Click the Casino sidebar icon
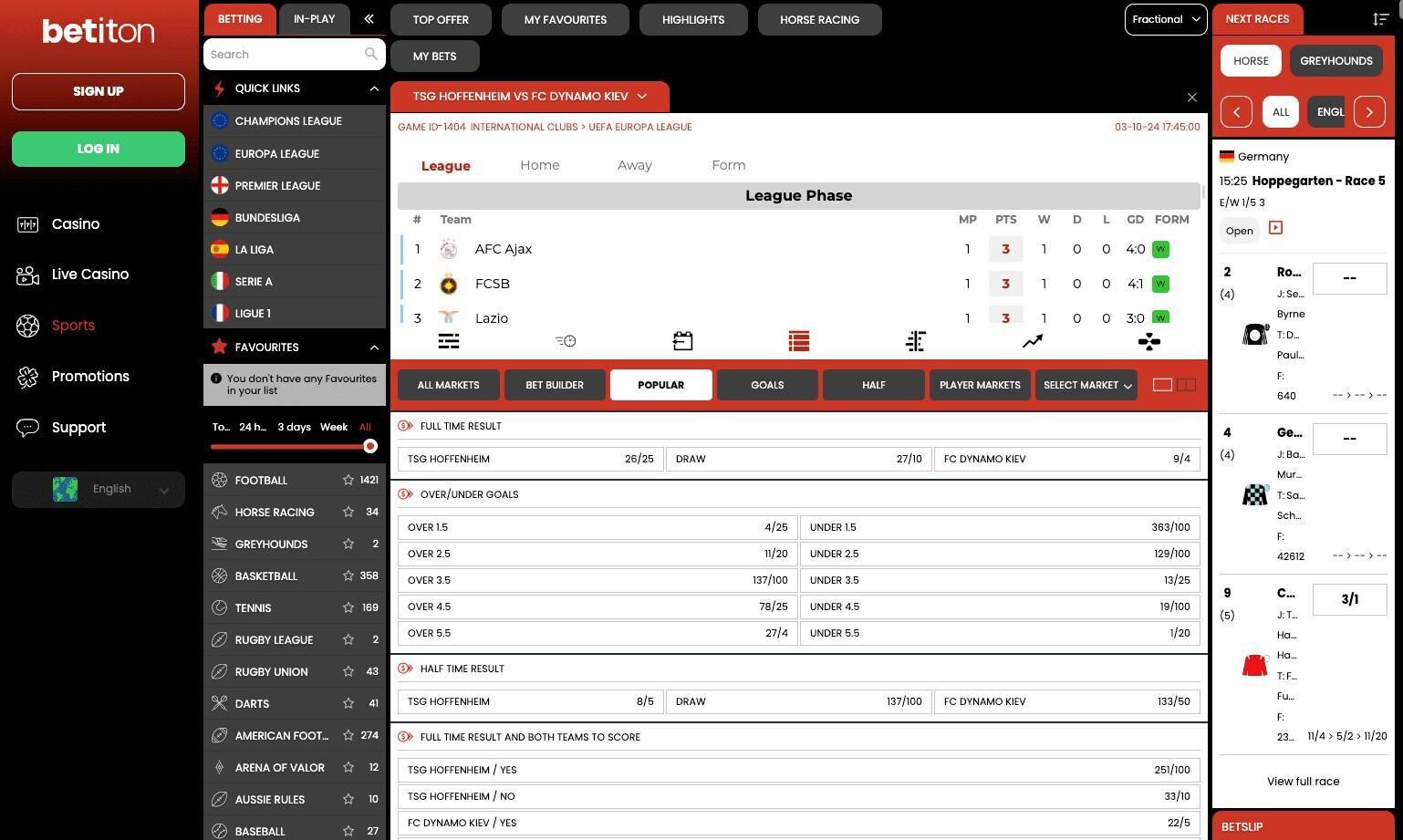This screenshot has width=1403, height=840. pyautogui.click(x=27, y=223)
